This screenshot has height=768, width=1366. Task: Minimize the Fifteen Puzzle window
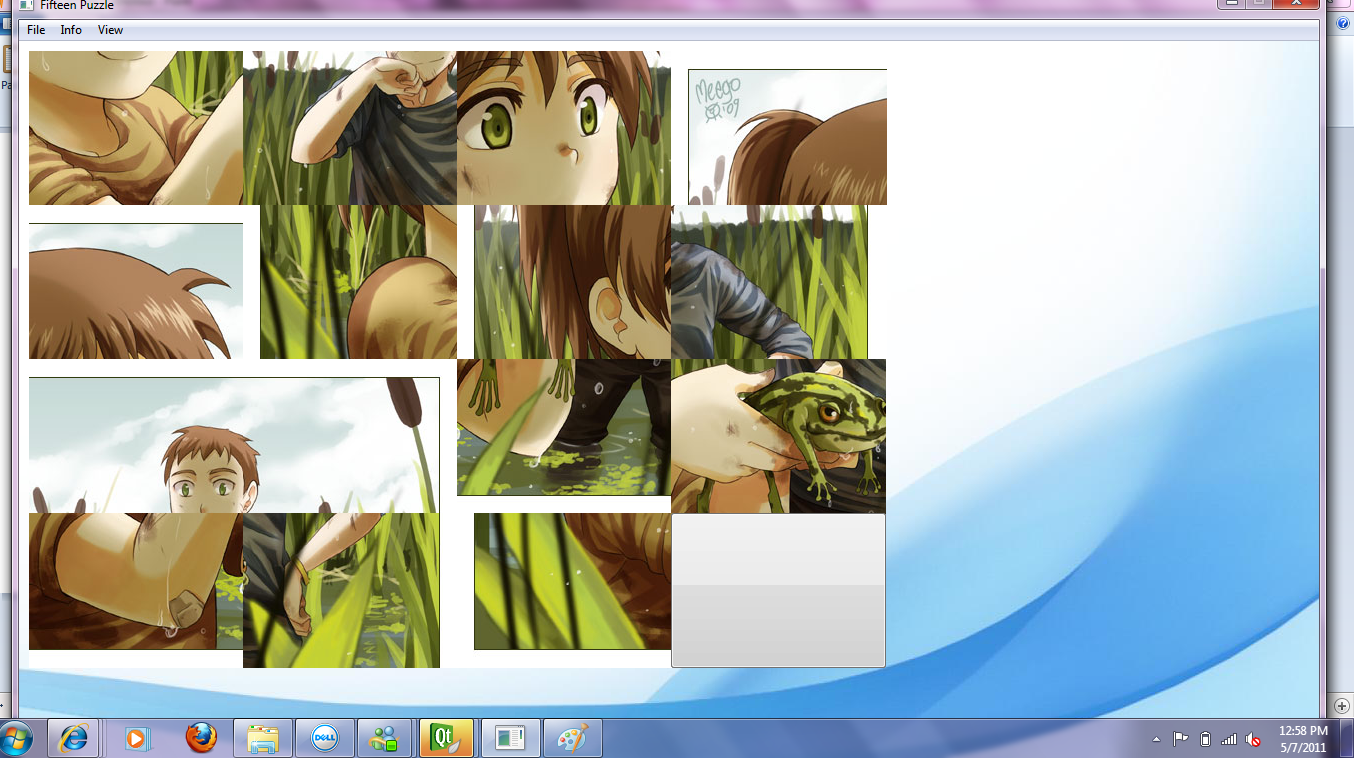1232,4
